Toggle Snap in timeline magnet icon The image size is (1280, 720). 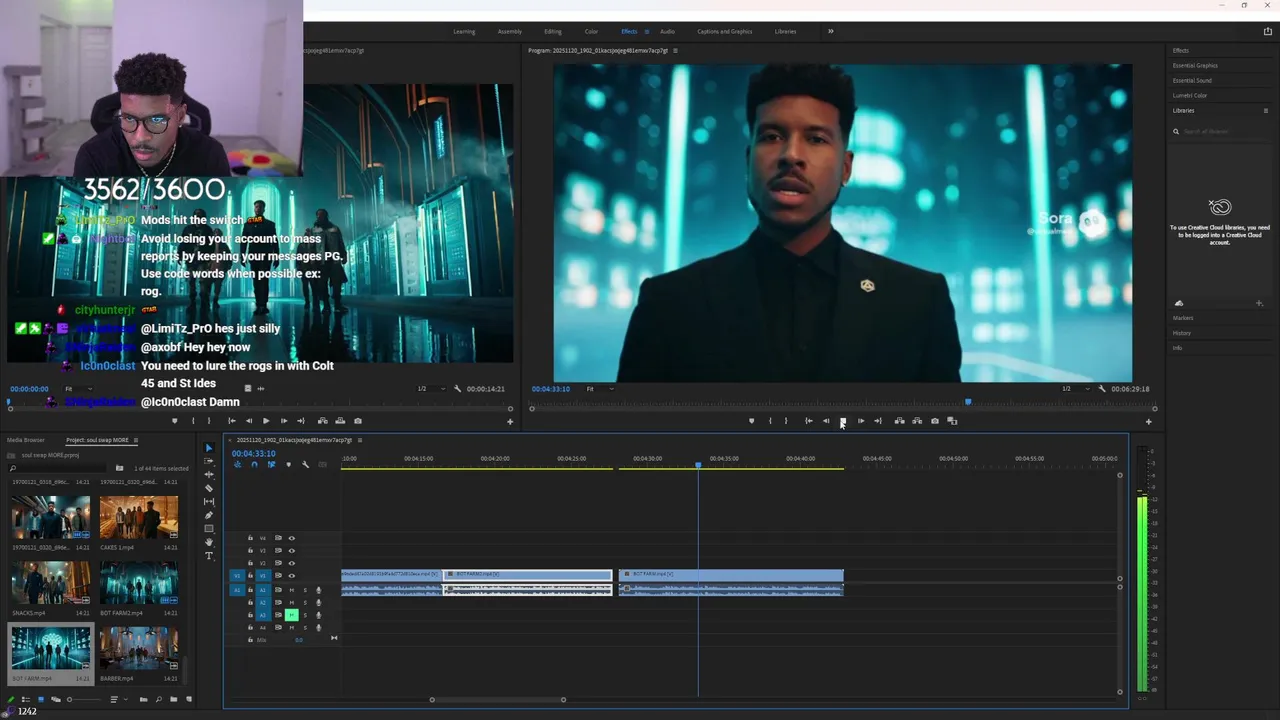pyautogui.click(x=254, y=464)
